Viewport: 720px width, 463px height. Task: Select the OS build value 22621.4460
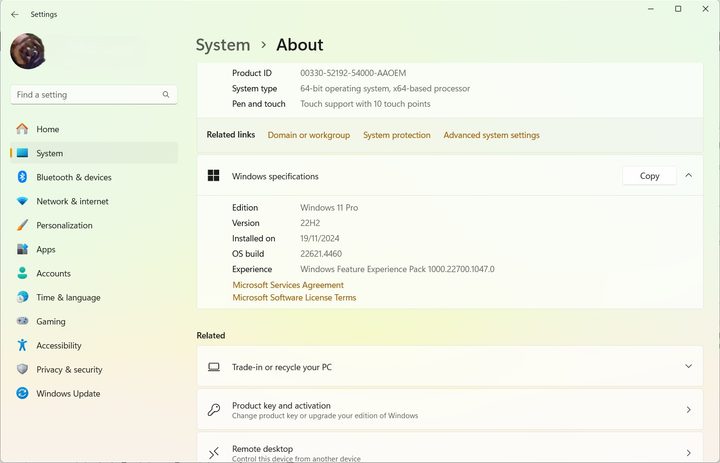point(321,254)
